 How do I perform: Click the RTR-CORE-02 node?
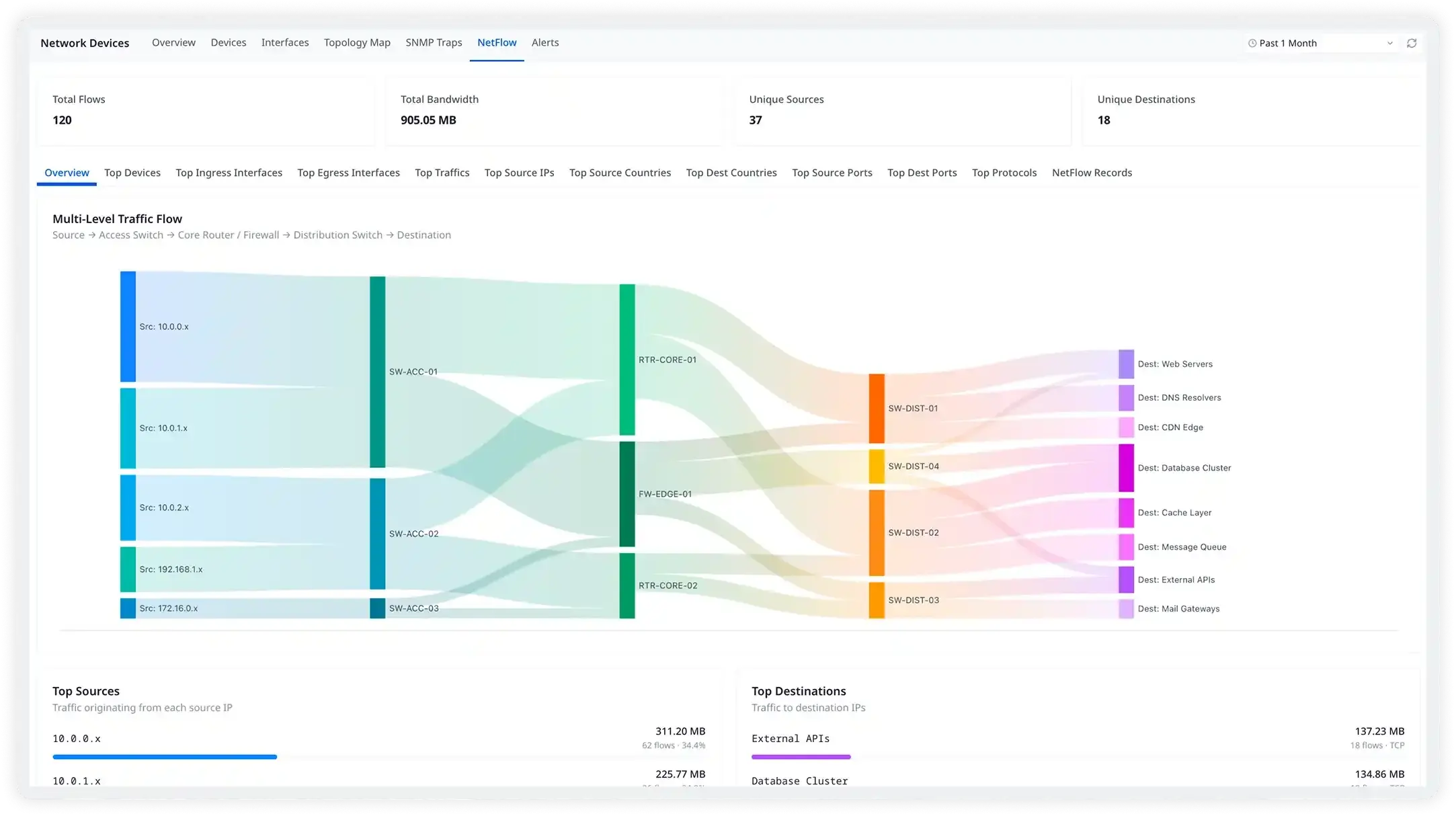(x=626, y=585)
